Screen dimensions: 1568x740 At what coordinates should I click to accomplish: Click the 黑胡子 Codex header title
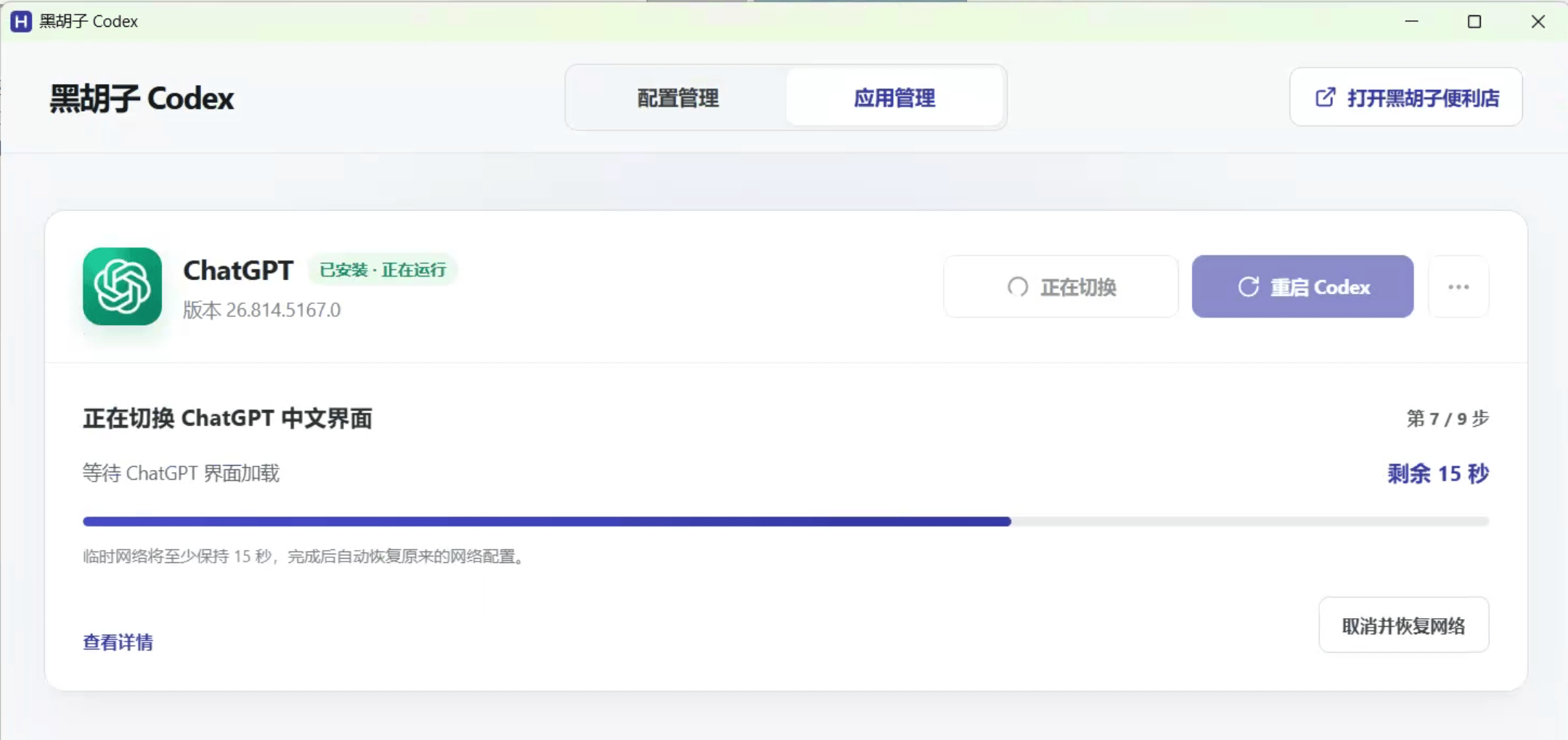coord(142,98)
